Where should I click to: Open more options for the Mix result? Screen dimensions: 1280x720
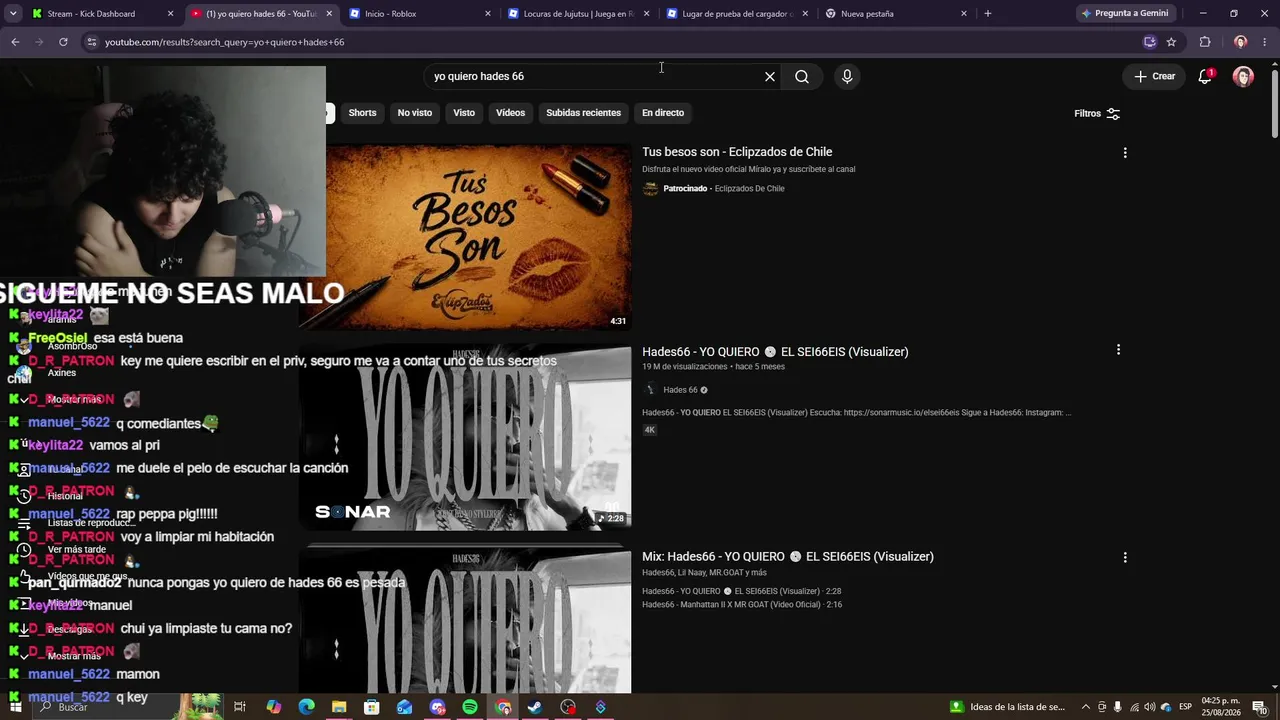coord(1125,557)
